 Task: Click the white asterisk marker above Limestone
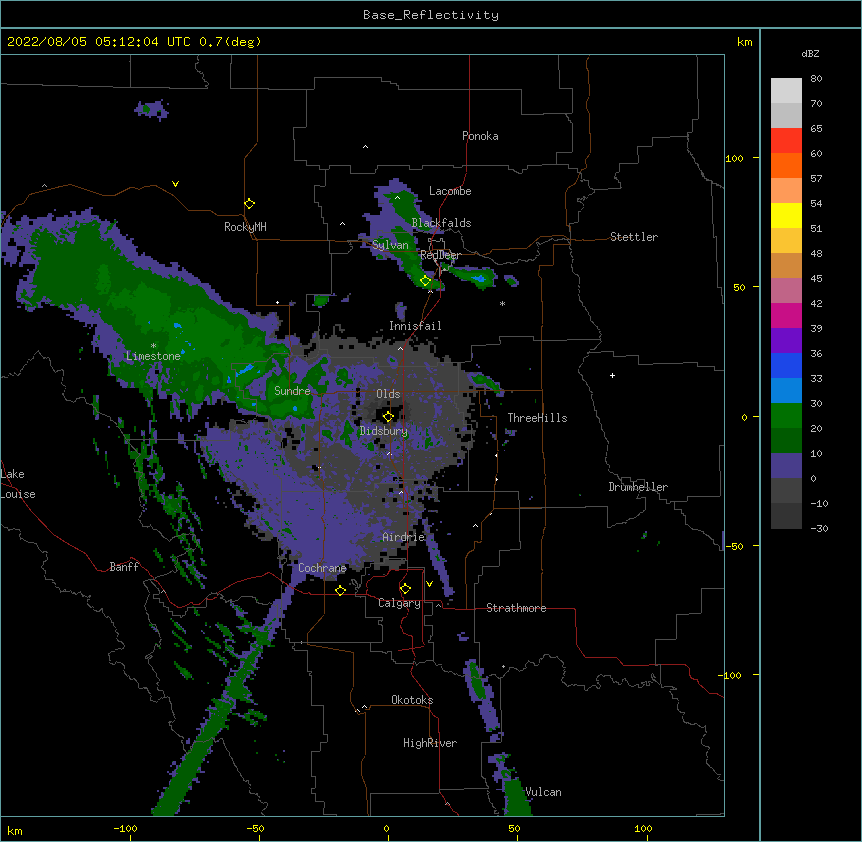[153, 346]
